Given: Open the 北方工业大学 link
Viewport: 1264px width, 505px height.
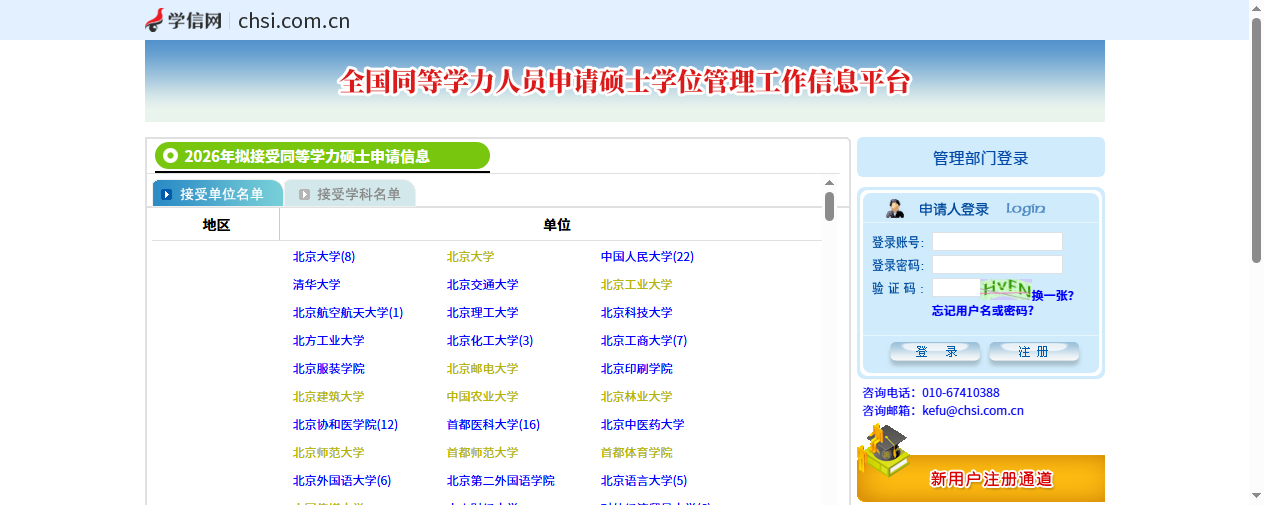Looking at the screenshot, I should click(x=329, y=340).
